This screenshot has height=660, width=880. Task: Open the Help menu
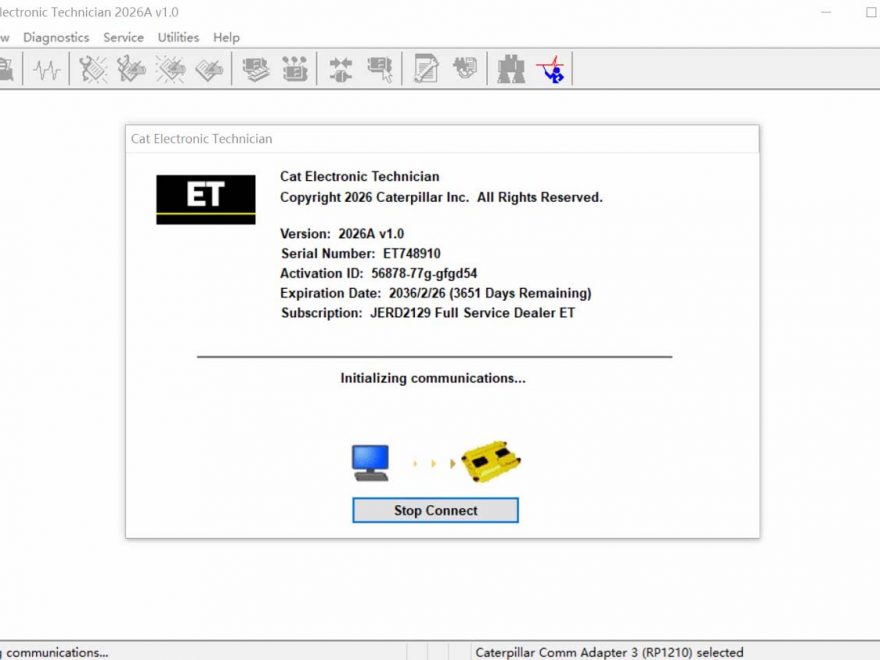click(226, 37)
